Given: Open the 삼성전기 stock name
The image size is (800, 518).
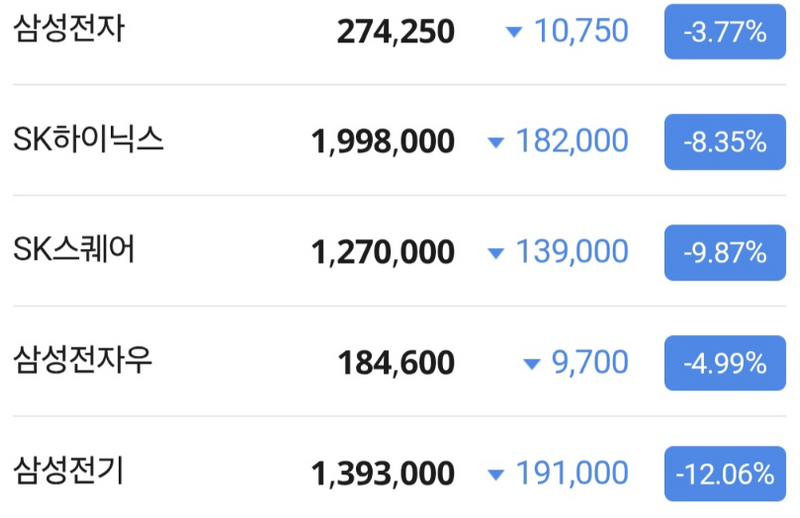Looking at the screenshot, I should pyautogui.click(x=68, y=471).
